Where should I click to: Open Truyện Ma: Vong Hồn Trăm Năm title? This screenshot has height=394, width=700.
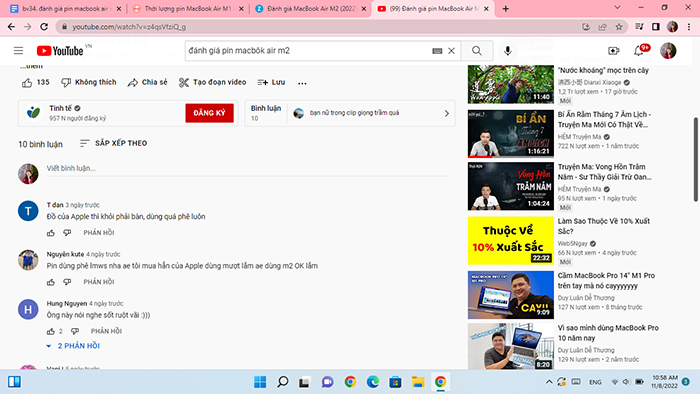[x=604, y=172]
